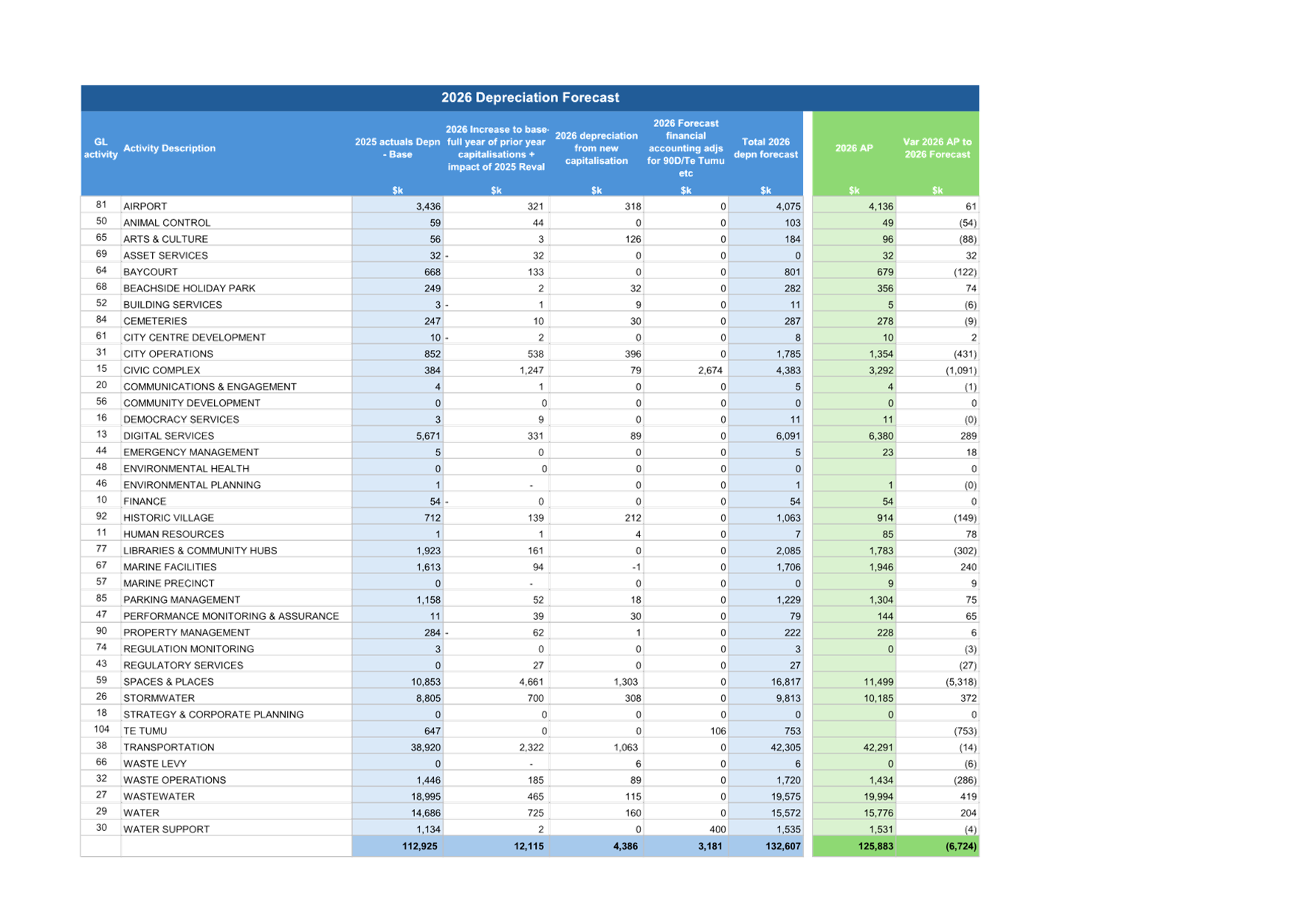Viewport: 1308px width, 924px height.
Task: Select the grand total forecast cell 132,607
Action: (x=782, y=846)
